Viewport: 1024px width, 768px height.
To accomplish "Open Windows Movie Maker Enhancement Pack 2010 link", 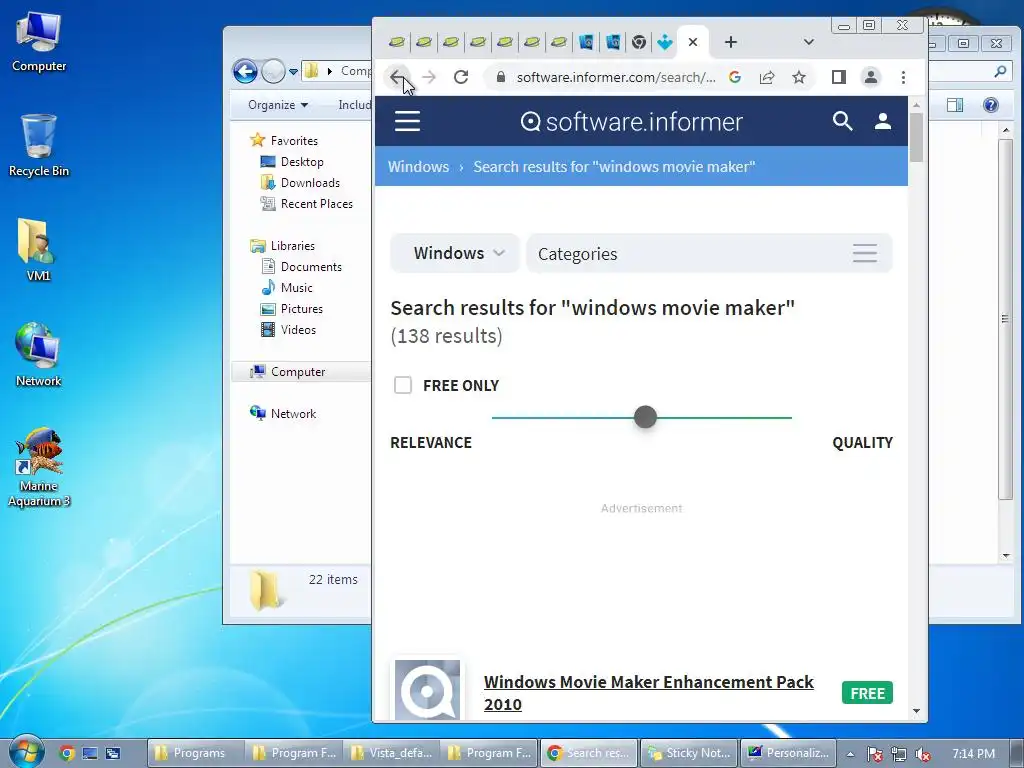I will point(648,693).
